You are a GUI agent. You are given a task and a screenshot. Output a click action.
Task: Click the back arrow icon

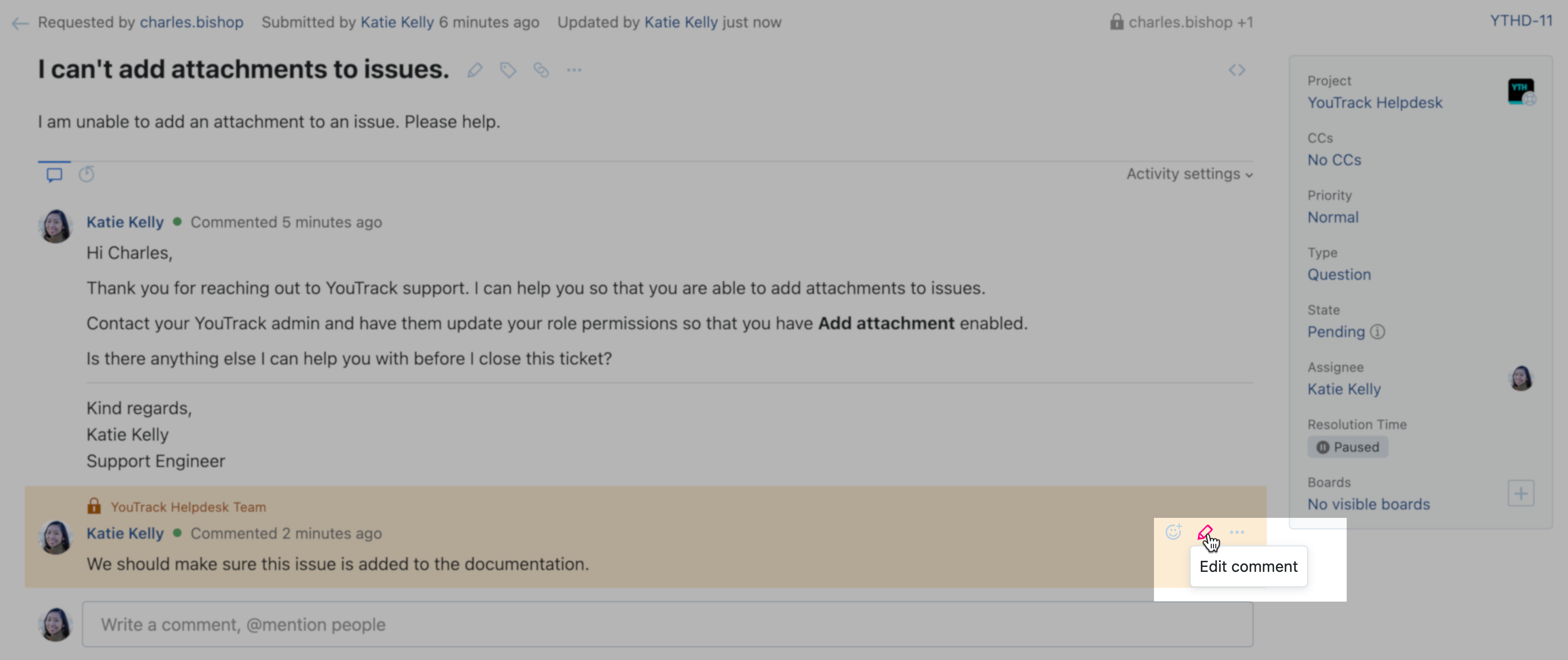pos(19,23)
